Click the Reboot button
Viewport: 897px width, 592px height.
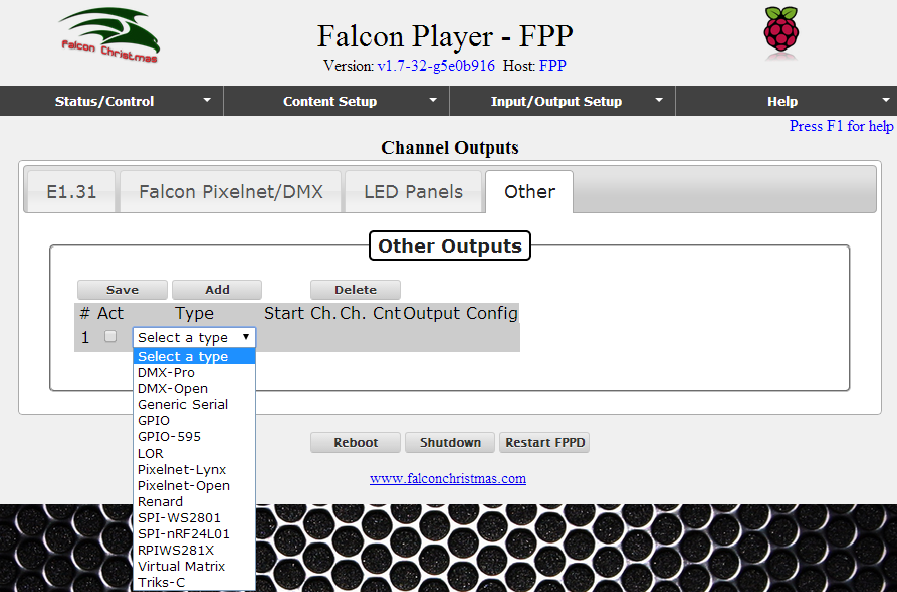355,443
